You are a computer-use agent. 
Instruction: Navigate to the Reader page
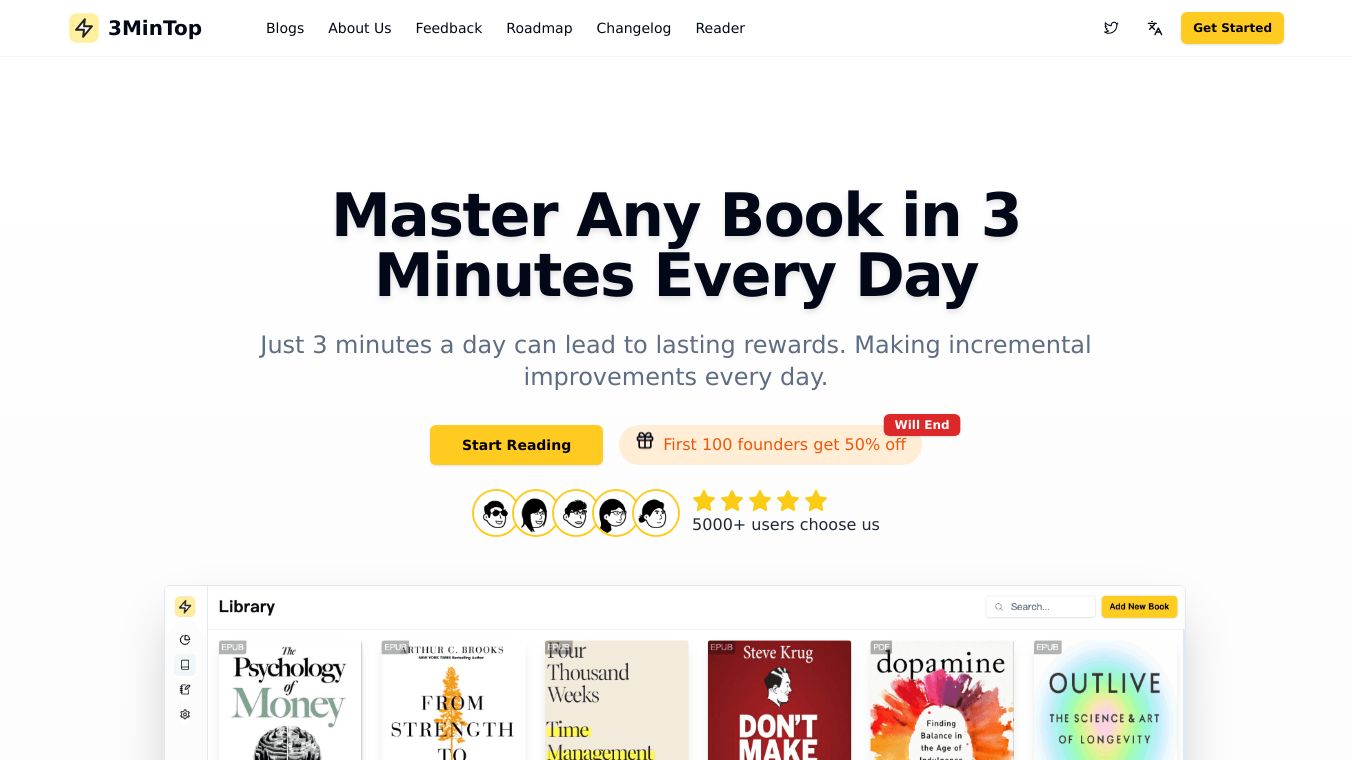pos(720,28)
